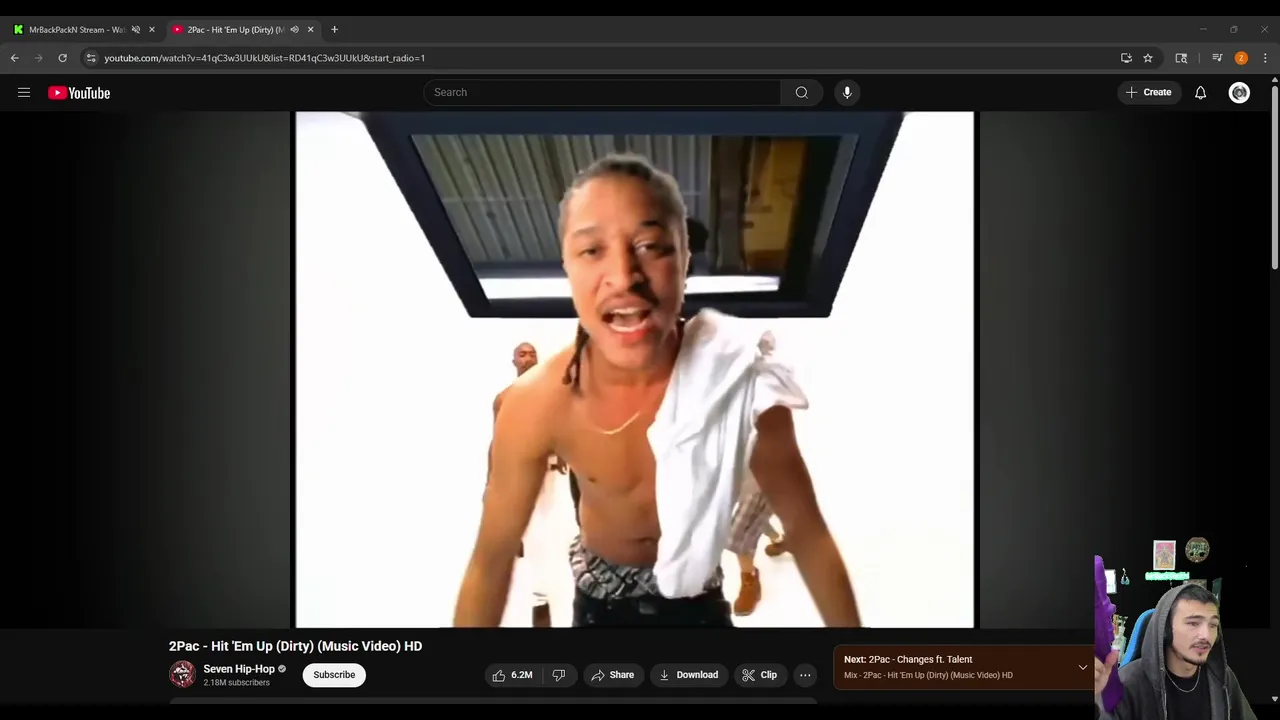Open the YouTube account avatar menu

[x=1239, y=93]
